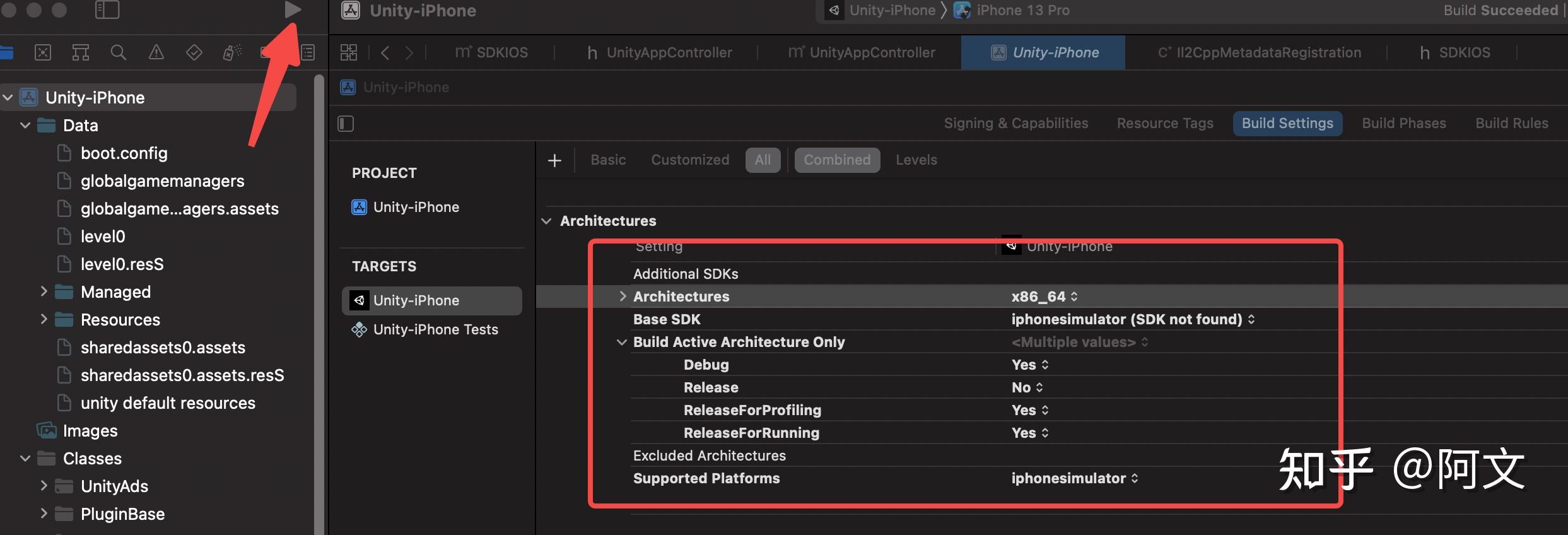Select Combined settings view

(837, 160)
